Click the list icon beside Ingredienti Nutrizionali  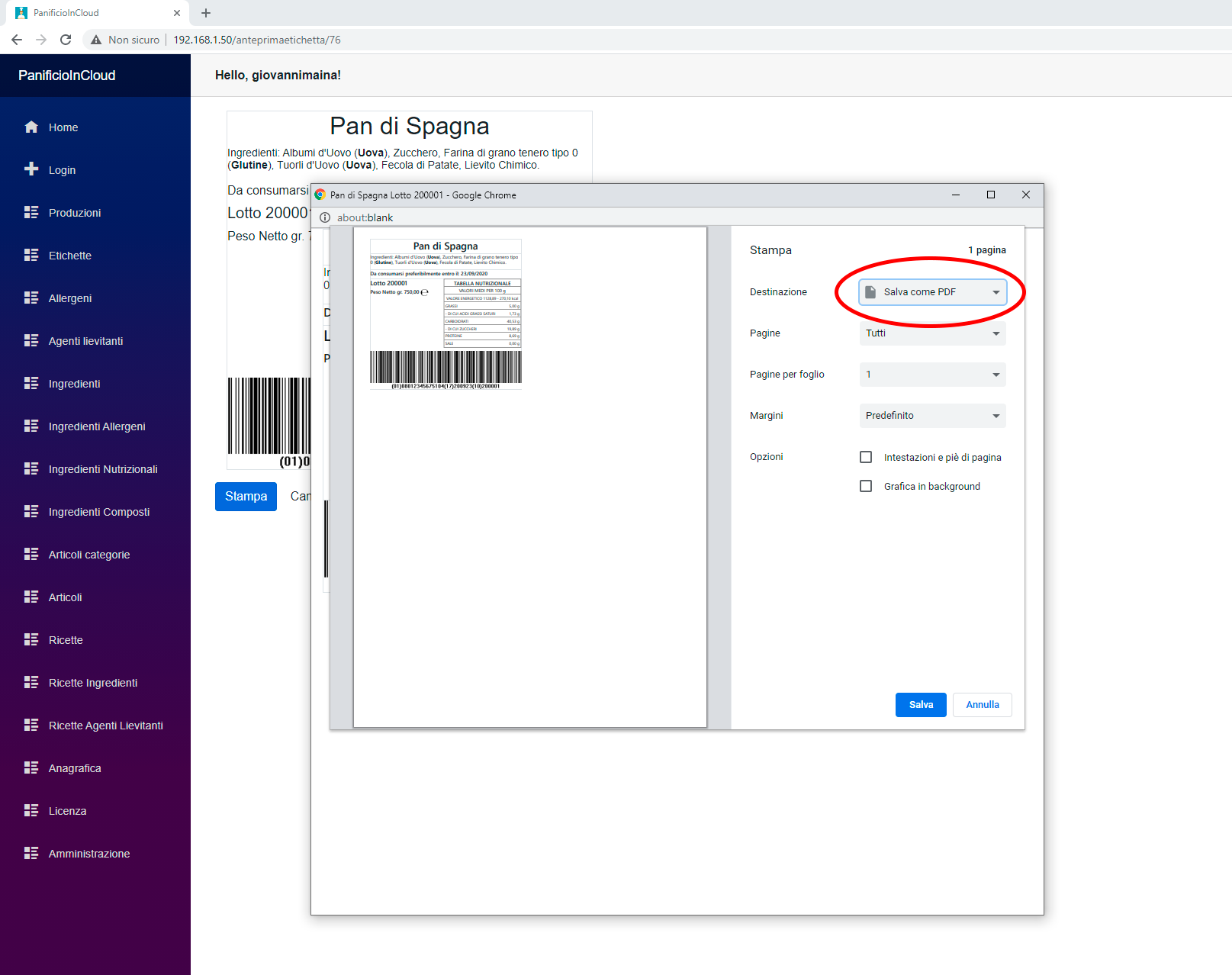coord(31,468)
